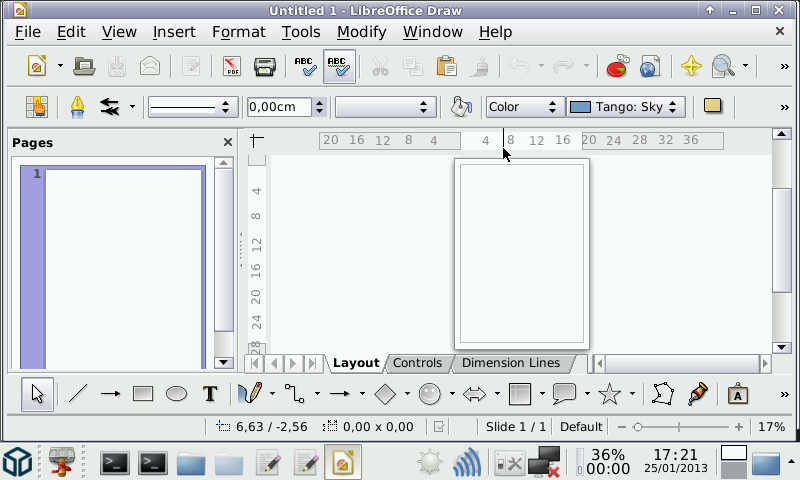The height and width of the screenshot is (480, 800).
Task: Toggle the Edit Points tool
Action: [662, 394]
